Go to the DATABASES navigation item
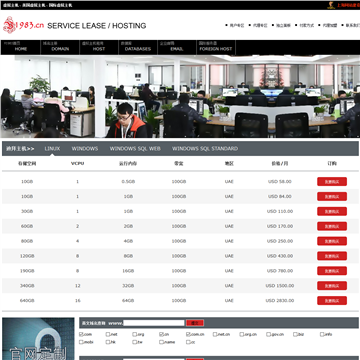This screenshot has height=360, width=360. point(138,47)
